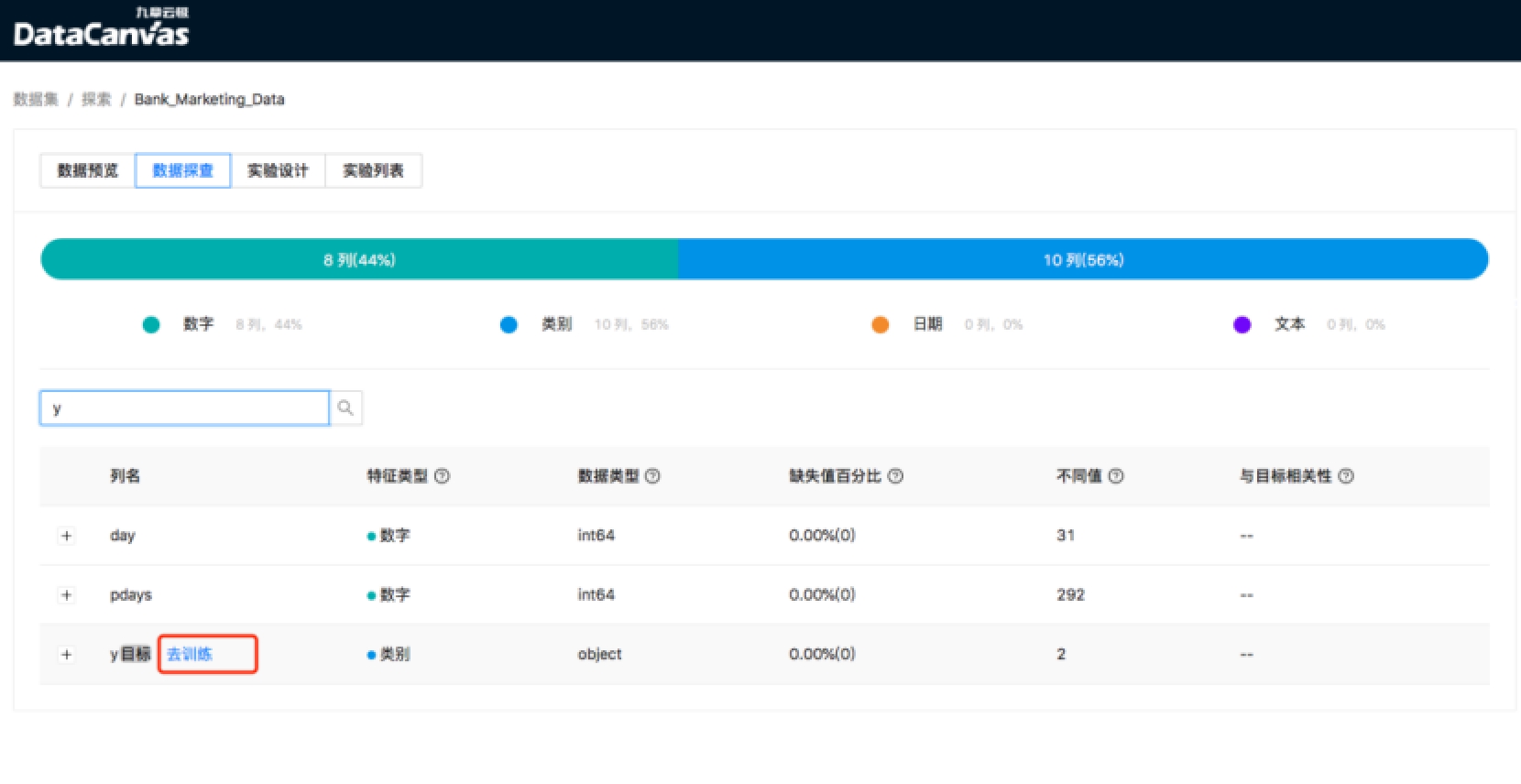Expand the day row

point(66,536)
